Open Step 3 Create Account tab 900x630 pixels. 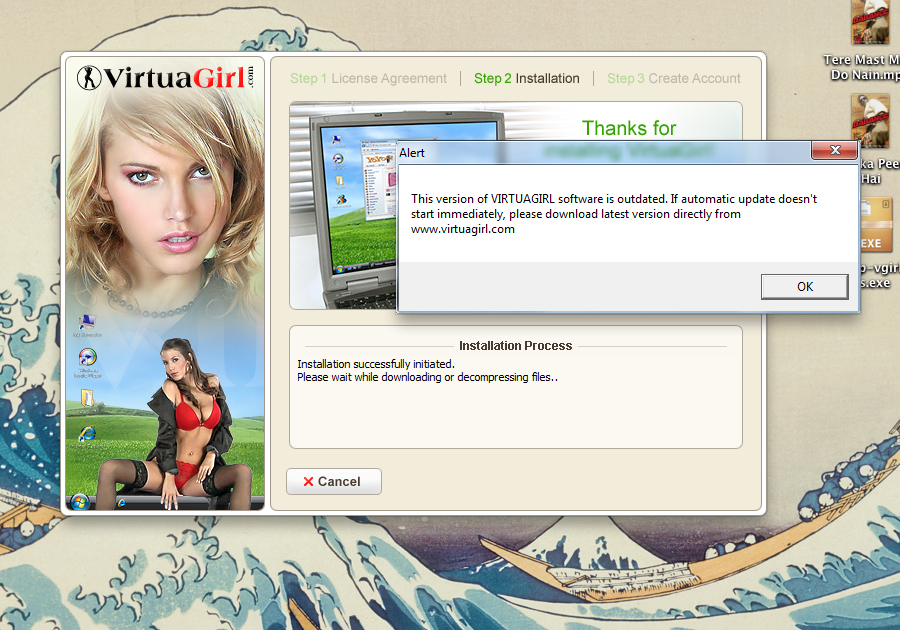(x=674, y=79)
